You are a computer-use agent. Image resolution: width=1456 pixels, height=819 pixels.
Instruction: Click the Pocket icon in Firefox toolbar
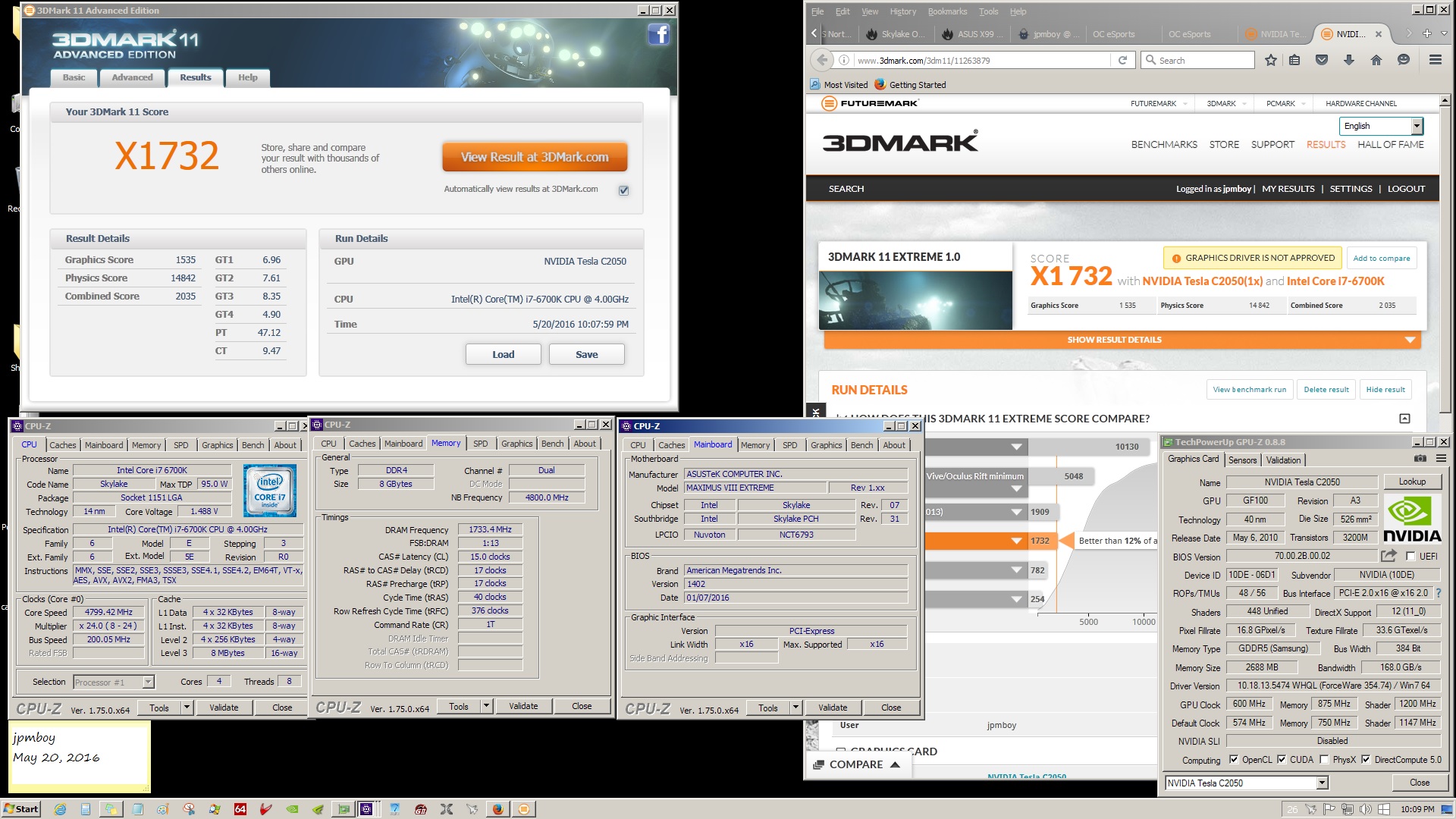tap(1322, 60)
